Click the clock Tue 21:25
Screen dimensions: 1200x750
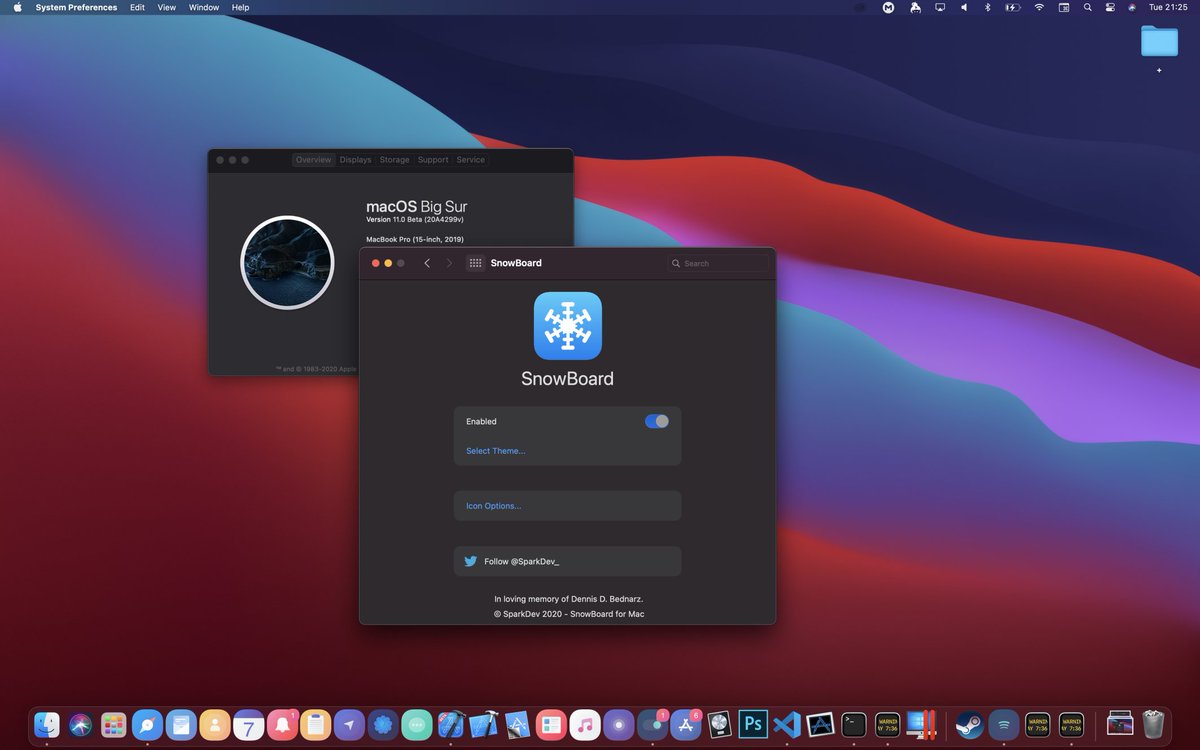(x=1168, y=7)
